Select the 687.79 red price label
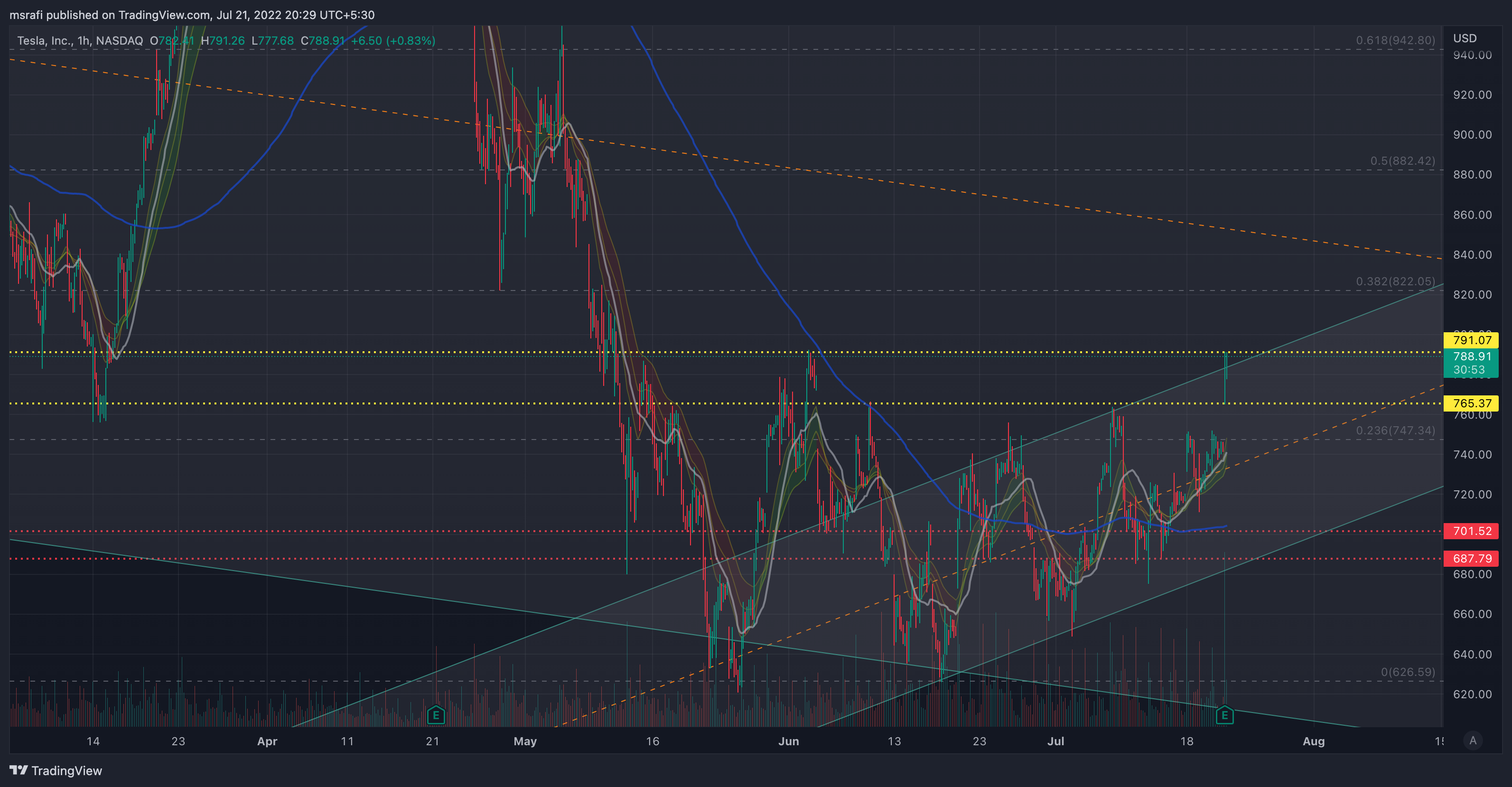Viewport: 1512px width, 787px height. [1471, 558]
